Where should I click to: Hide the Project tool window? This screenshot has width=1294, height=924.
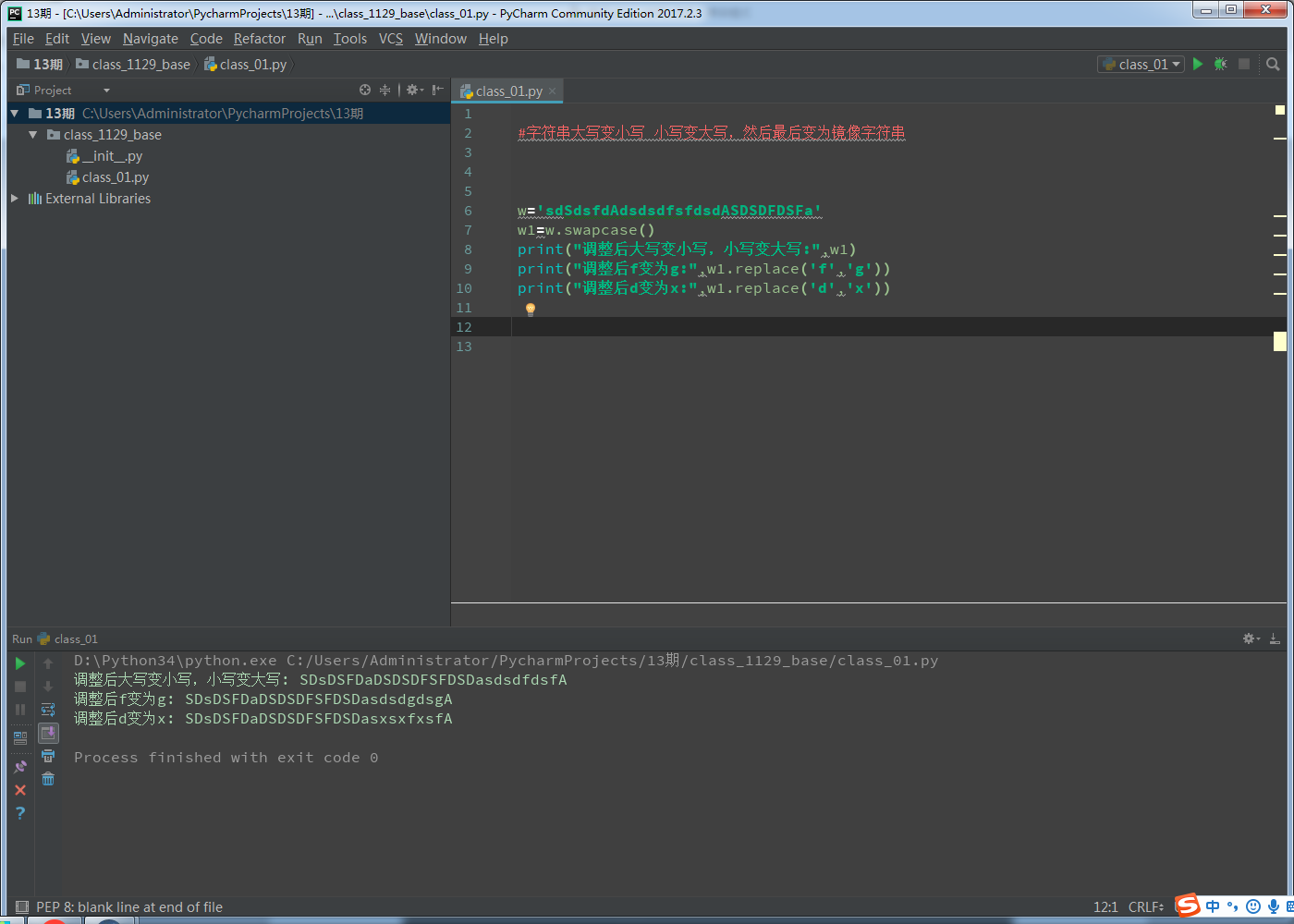pyautogui.click(x=437, y=90)
